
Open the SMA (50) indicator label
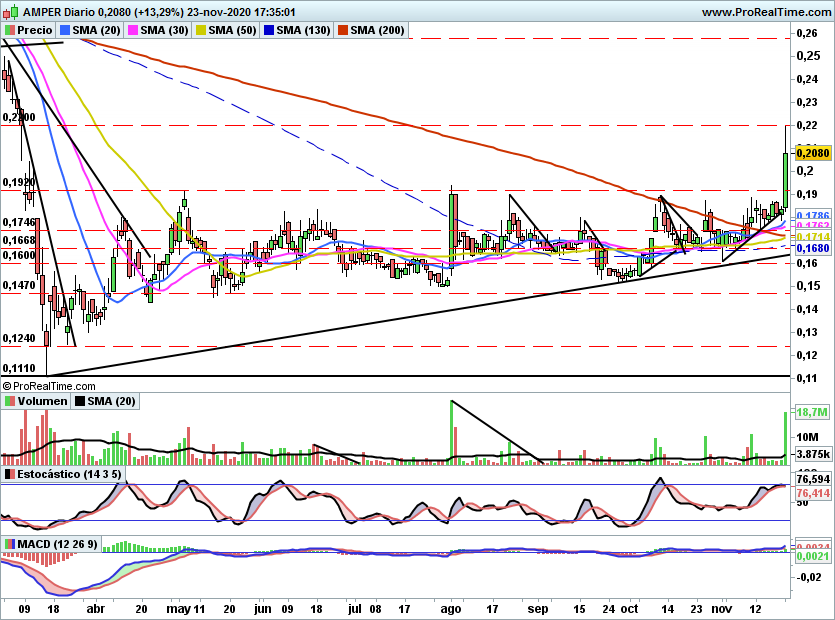click(x=232, y=31)
